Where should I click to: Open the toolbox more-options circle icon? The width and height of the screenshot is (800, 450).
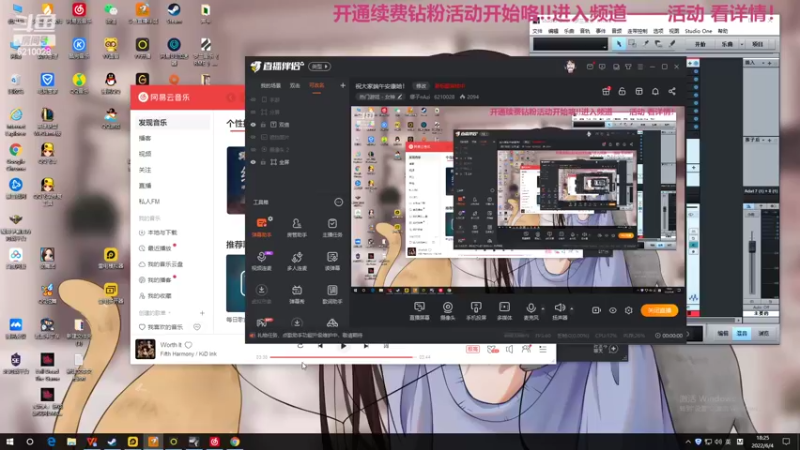[338, 202]
